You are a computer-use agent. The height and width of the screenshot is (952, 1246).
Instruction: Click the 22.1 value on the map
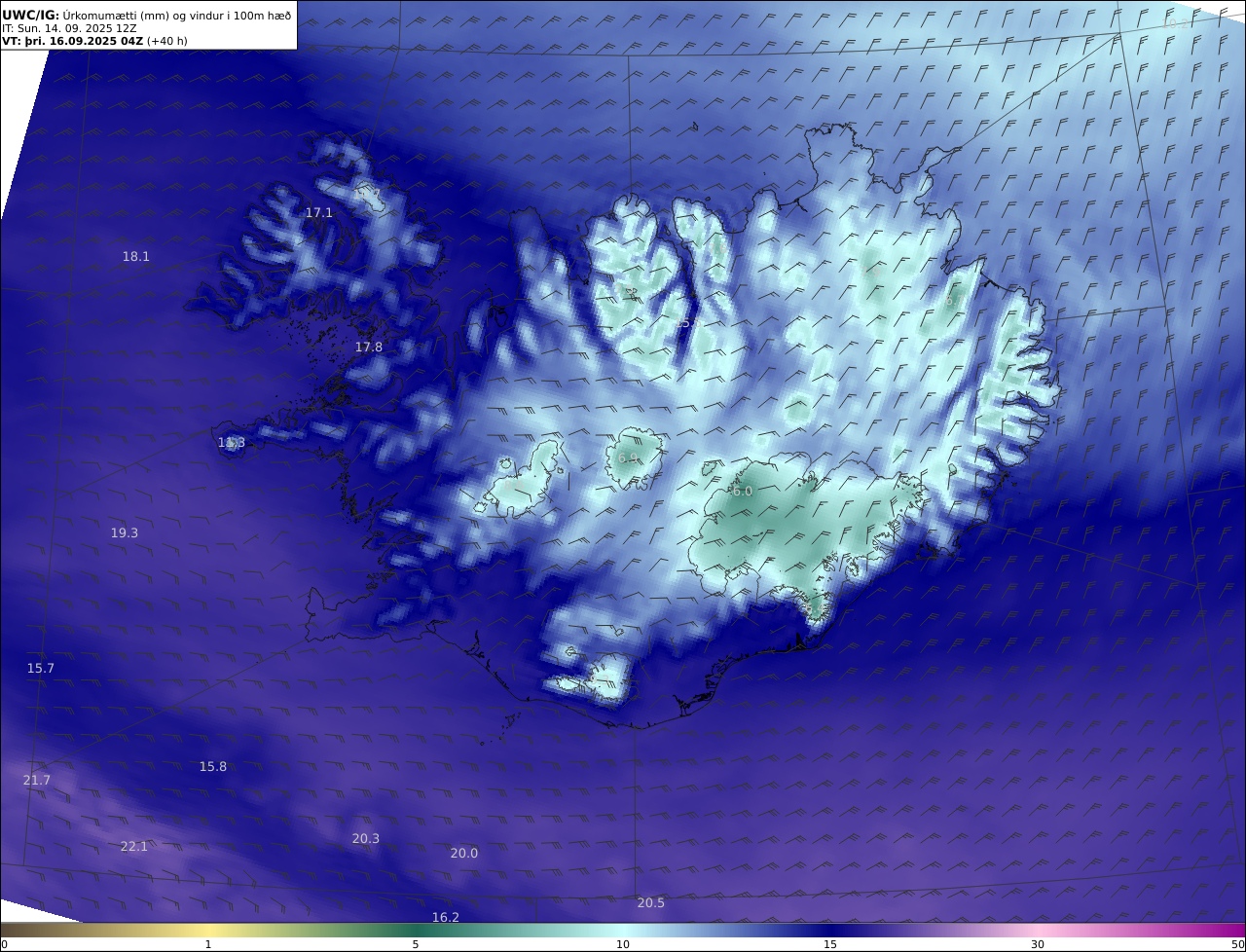134,846
